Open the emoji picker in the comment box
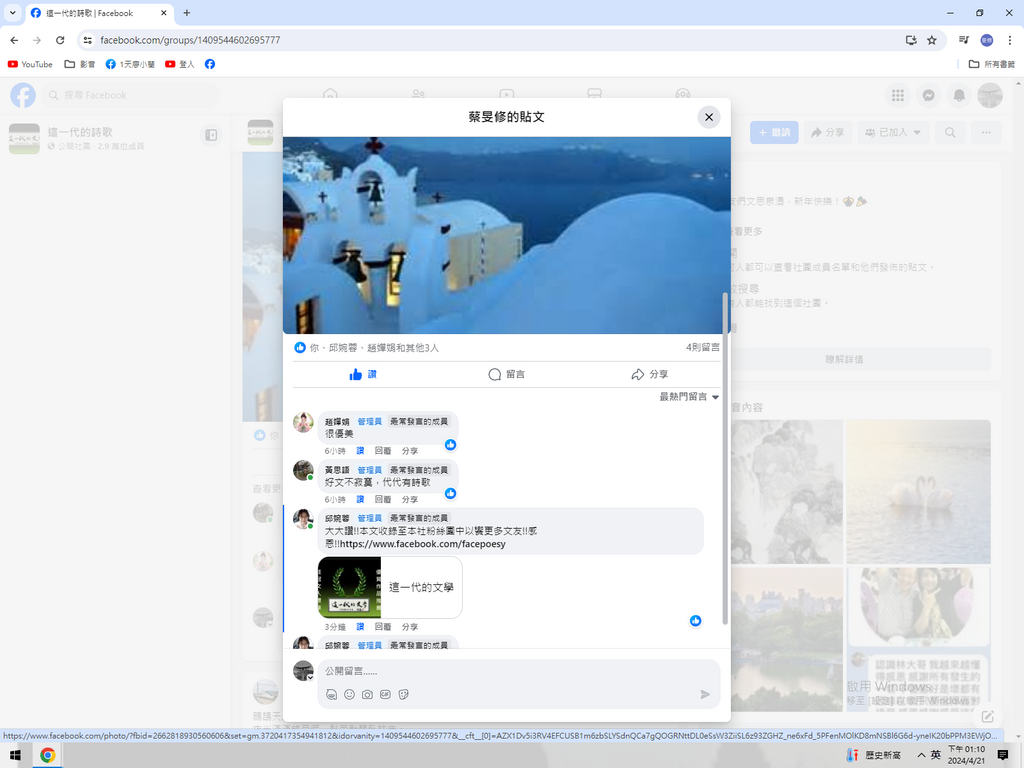 (349, 694)
